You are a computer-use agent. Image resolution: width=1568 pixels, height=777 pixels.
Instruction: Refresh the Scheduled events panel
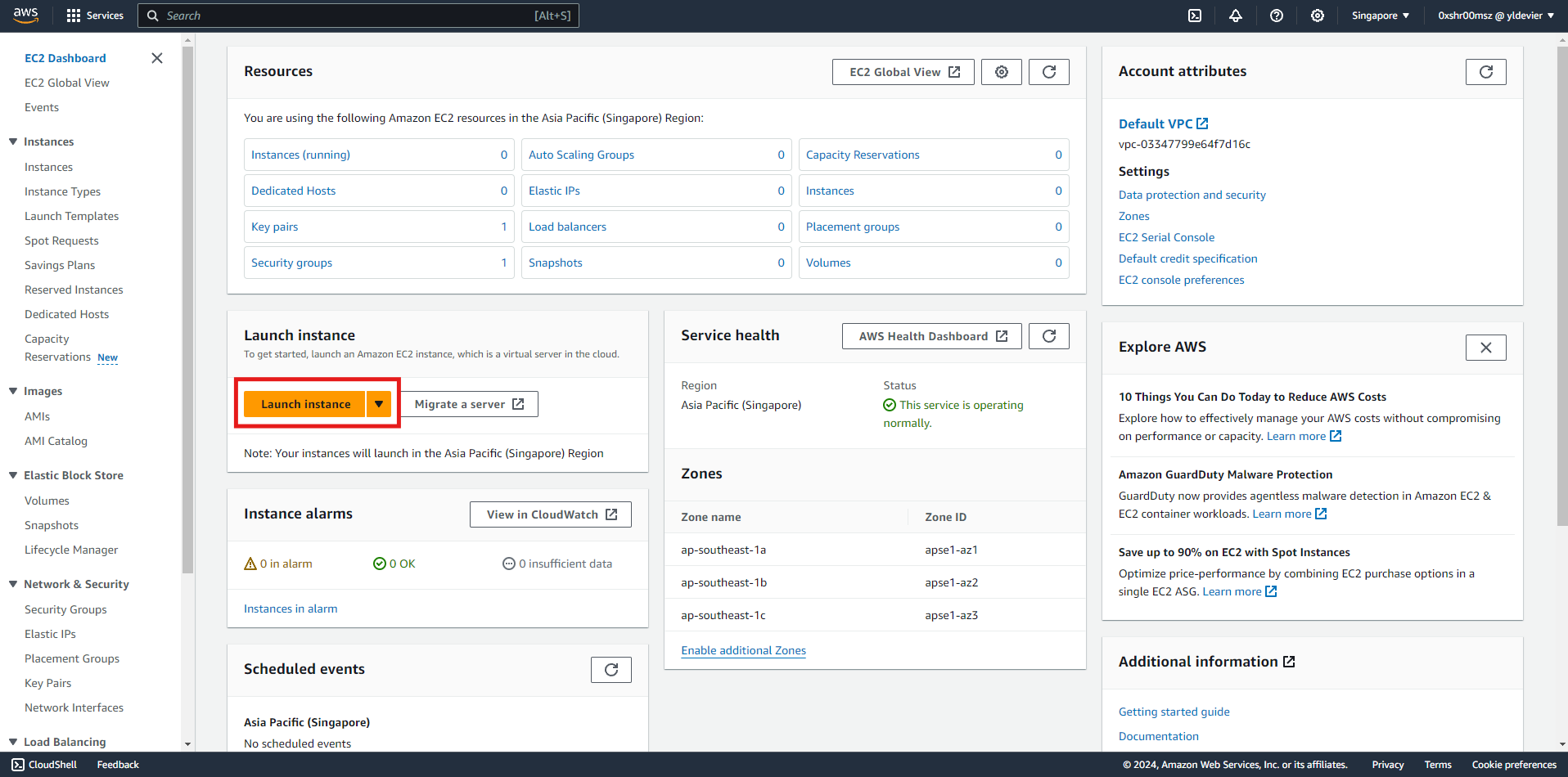coord(611,670)
